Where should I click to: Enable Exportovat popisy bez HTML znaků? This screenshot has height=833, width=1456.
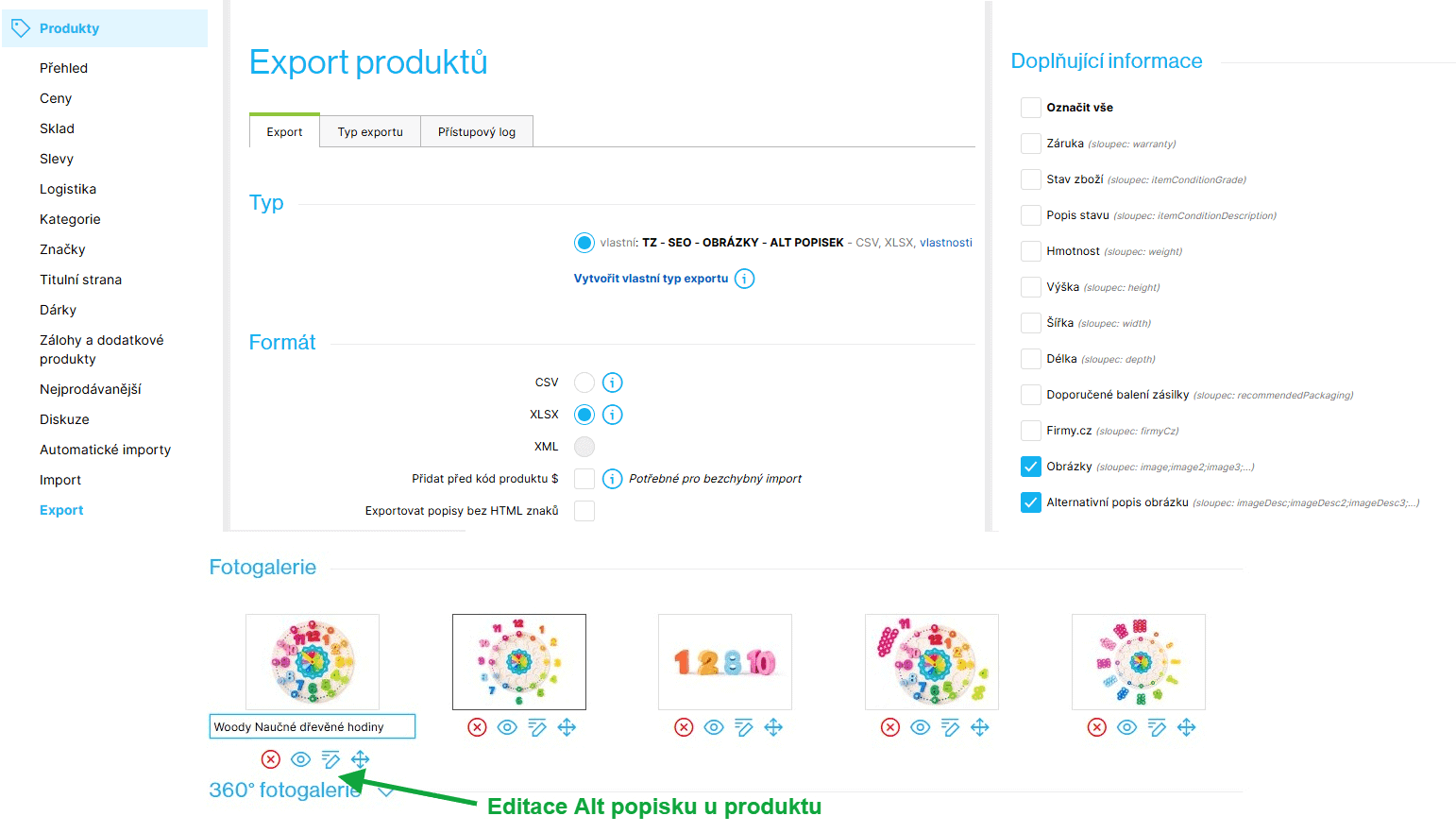584,510
